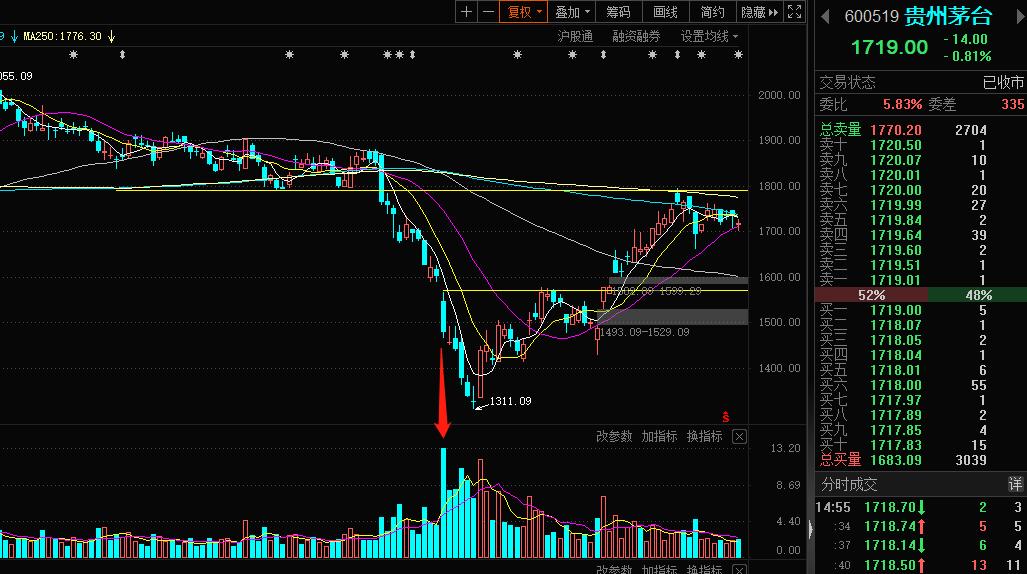Click the rightmost star event marker
The height and width of the screenshot is (574, 1027).
point(738,55)
